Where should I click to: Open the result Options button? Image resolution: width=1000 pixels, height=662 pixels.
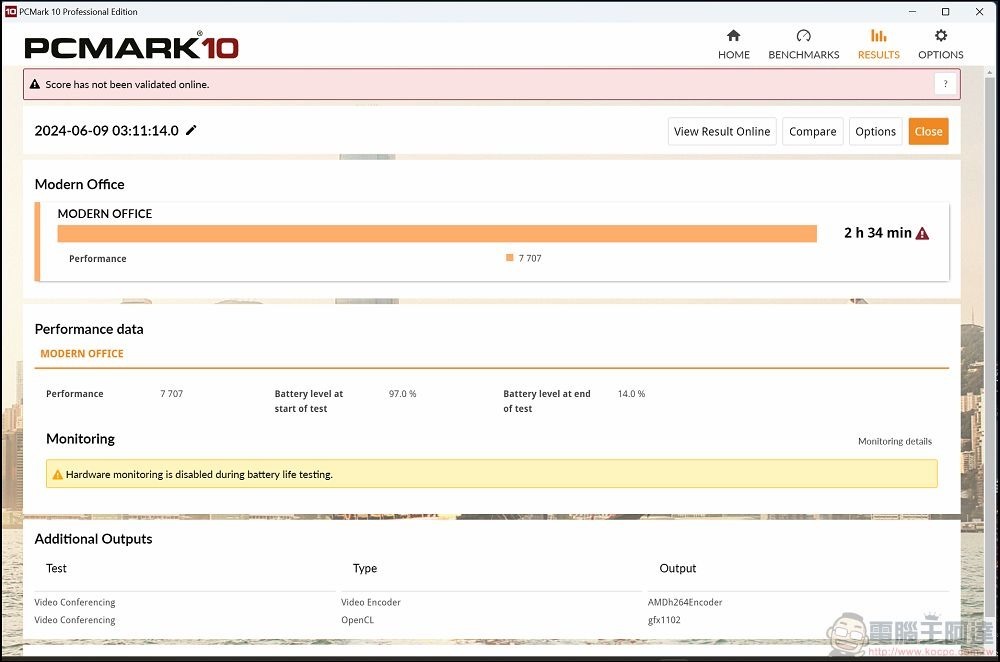[x=875, y=131]
